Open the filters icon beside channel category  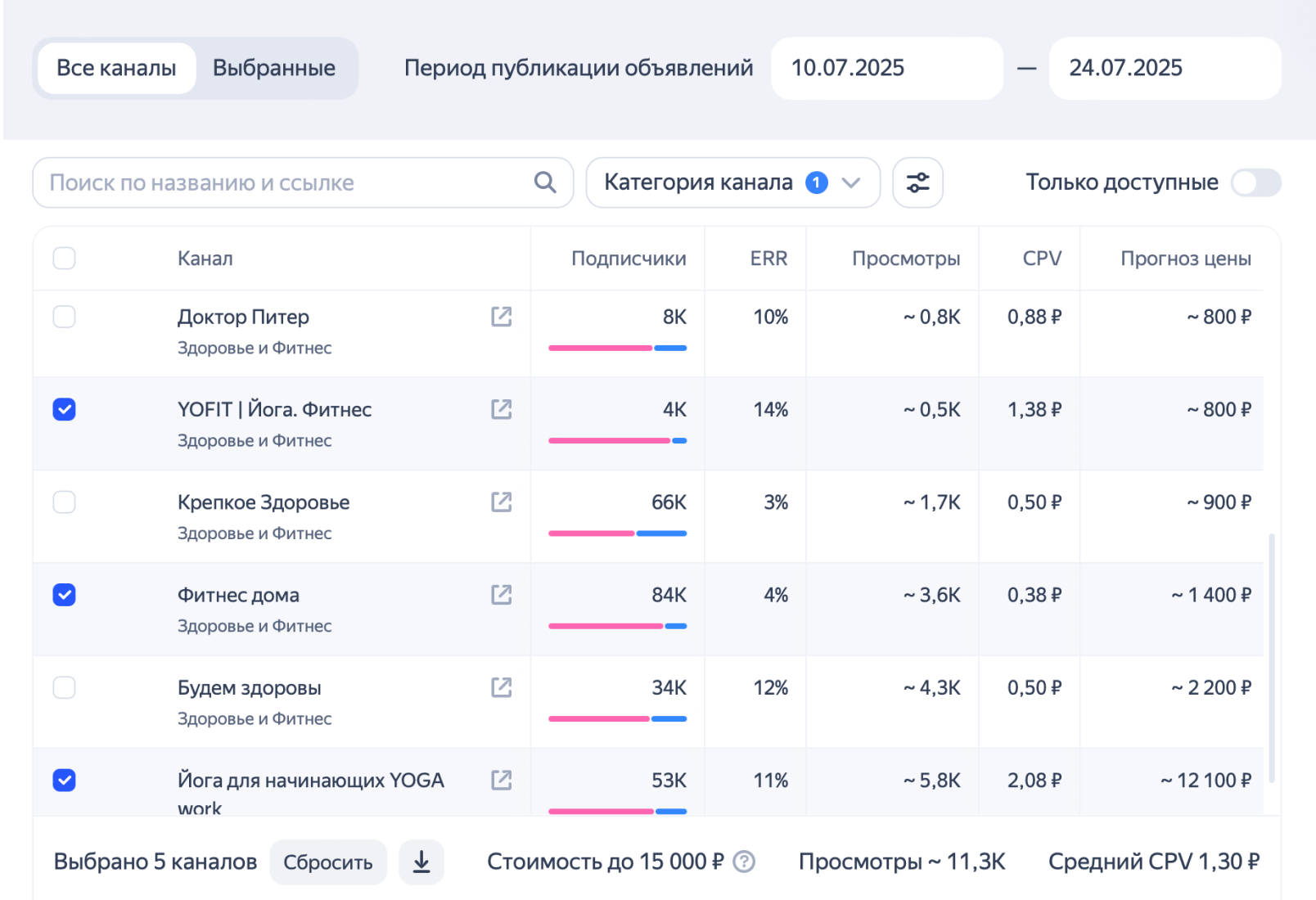pos(917,182)
